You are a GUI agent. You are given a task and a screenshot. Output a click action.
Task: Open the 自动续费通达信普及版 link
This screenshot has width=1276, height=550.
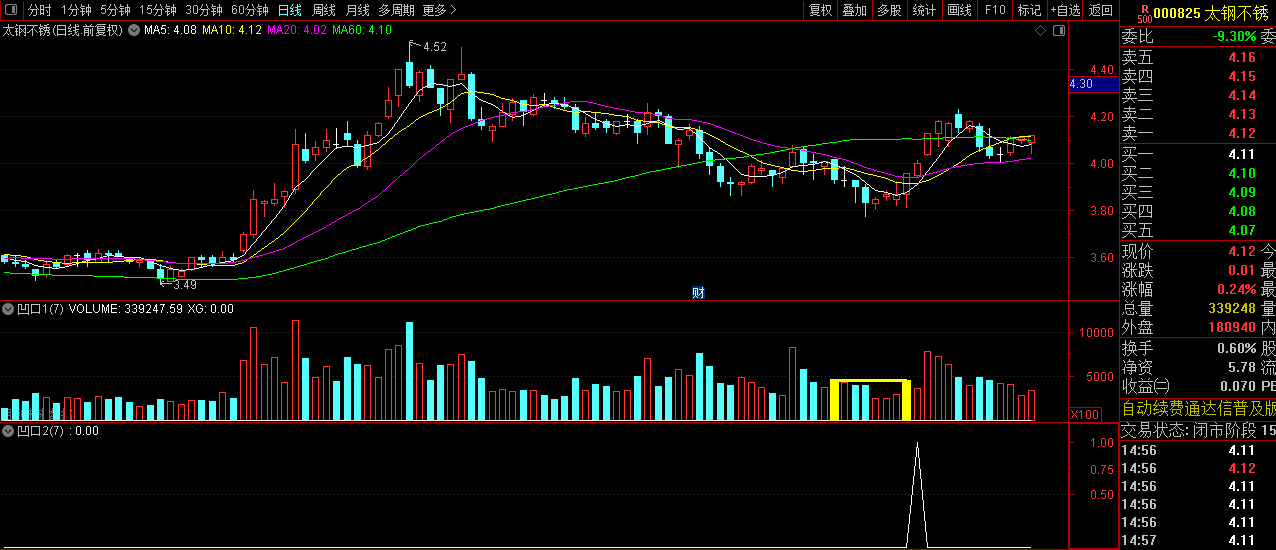1198,408
